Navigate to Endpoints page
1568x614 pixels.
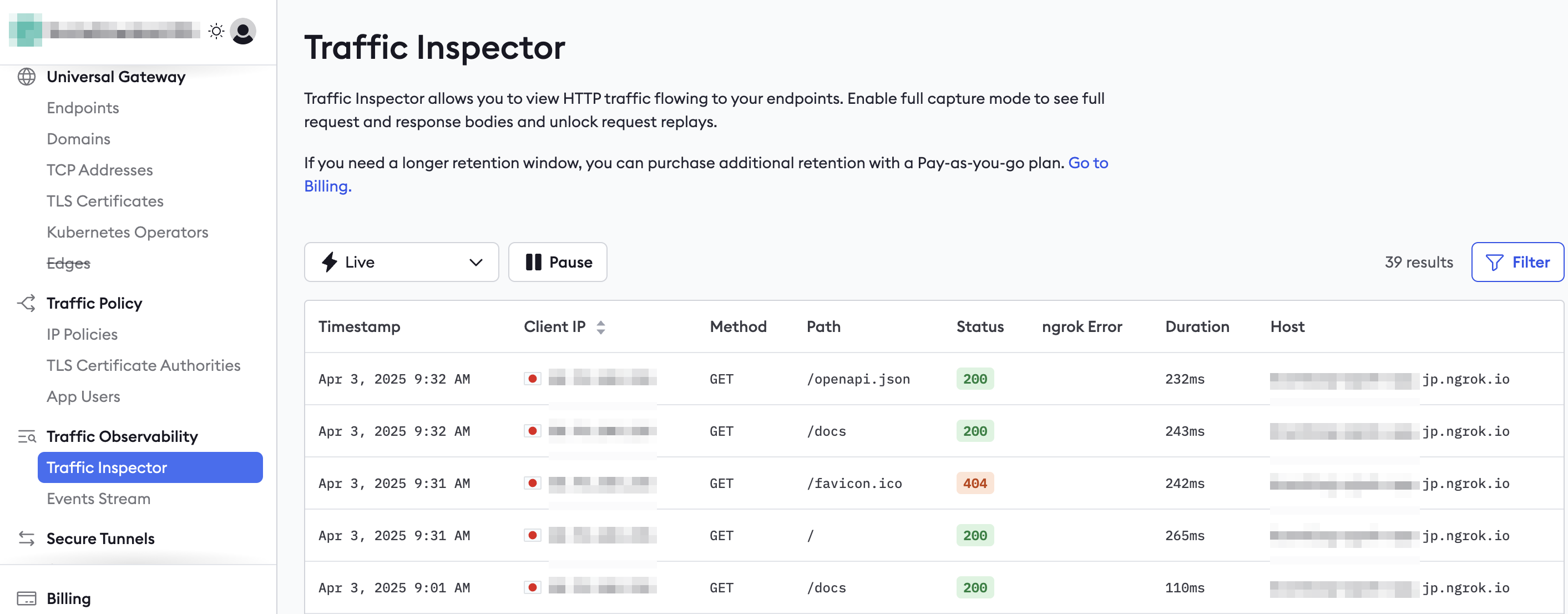point(83,108)
